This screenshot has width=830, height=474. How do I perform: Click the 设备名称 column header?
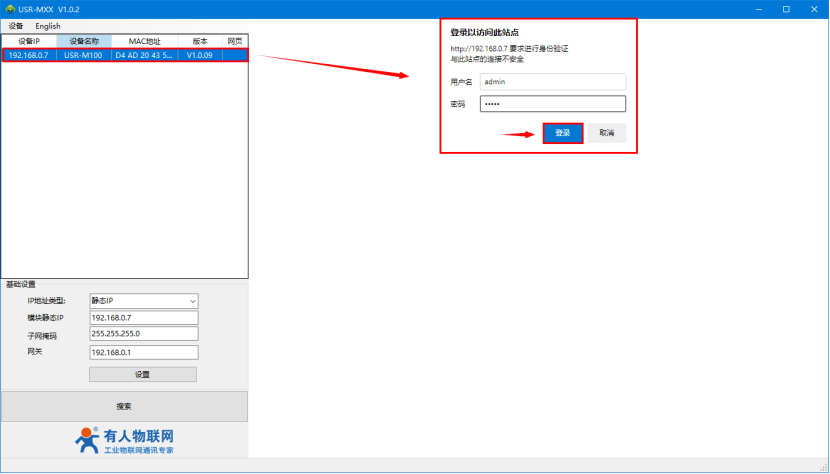(x=84, y=41)
